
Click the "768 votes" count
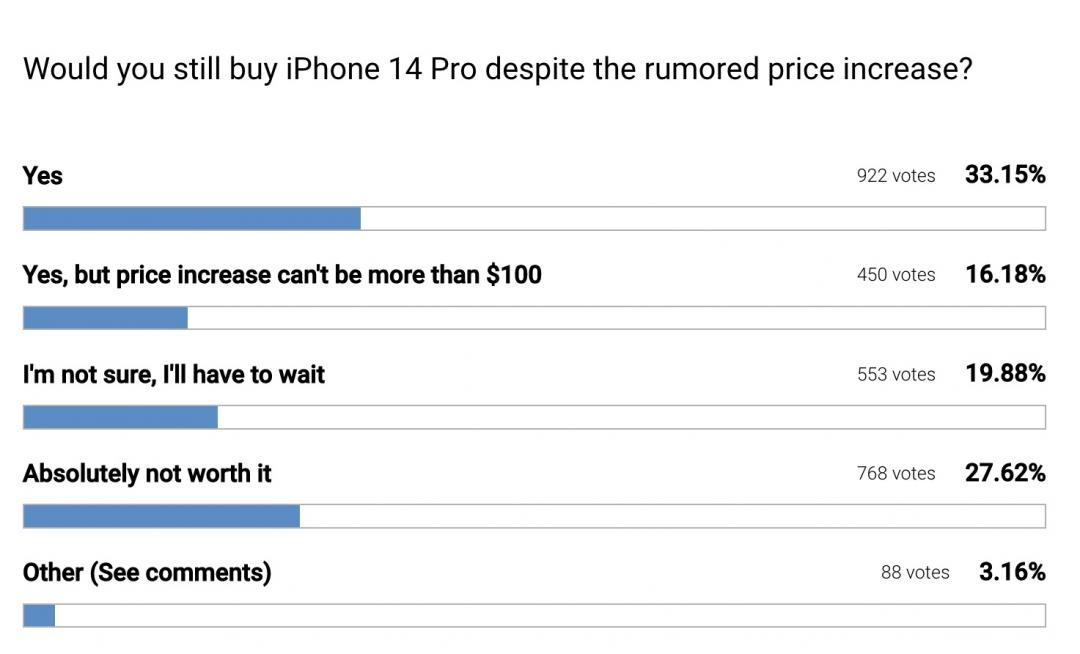[896, 474]
